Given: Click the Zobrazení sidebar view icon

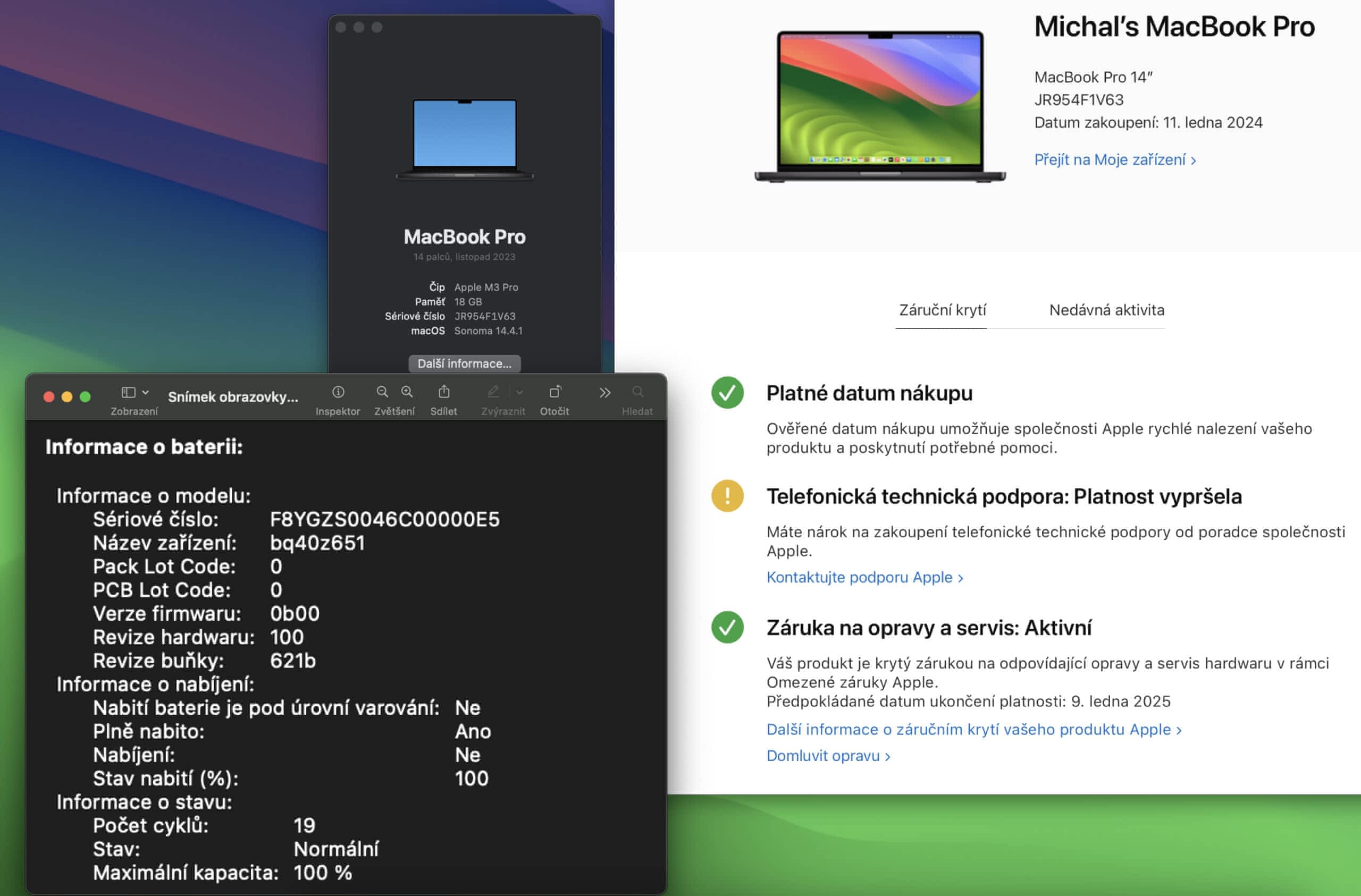Looking at the screenshot, I should 129,392.
